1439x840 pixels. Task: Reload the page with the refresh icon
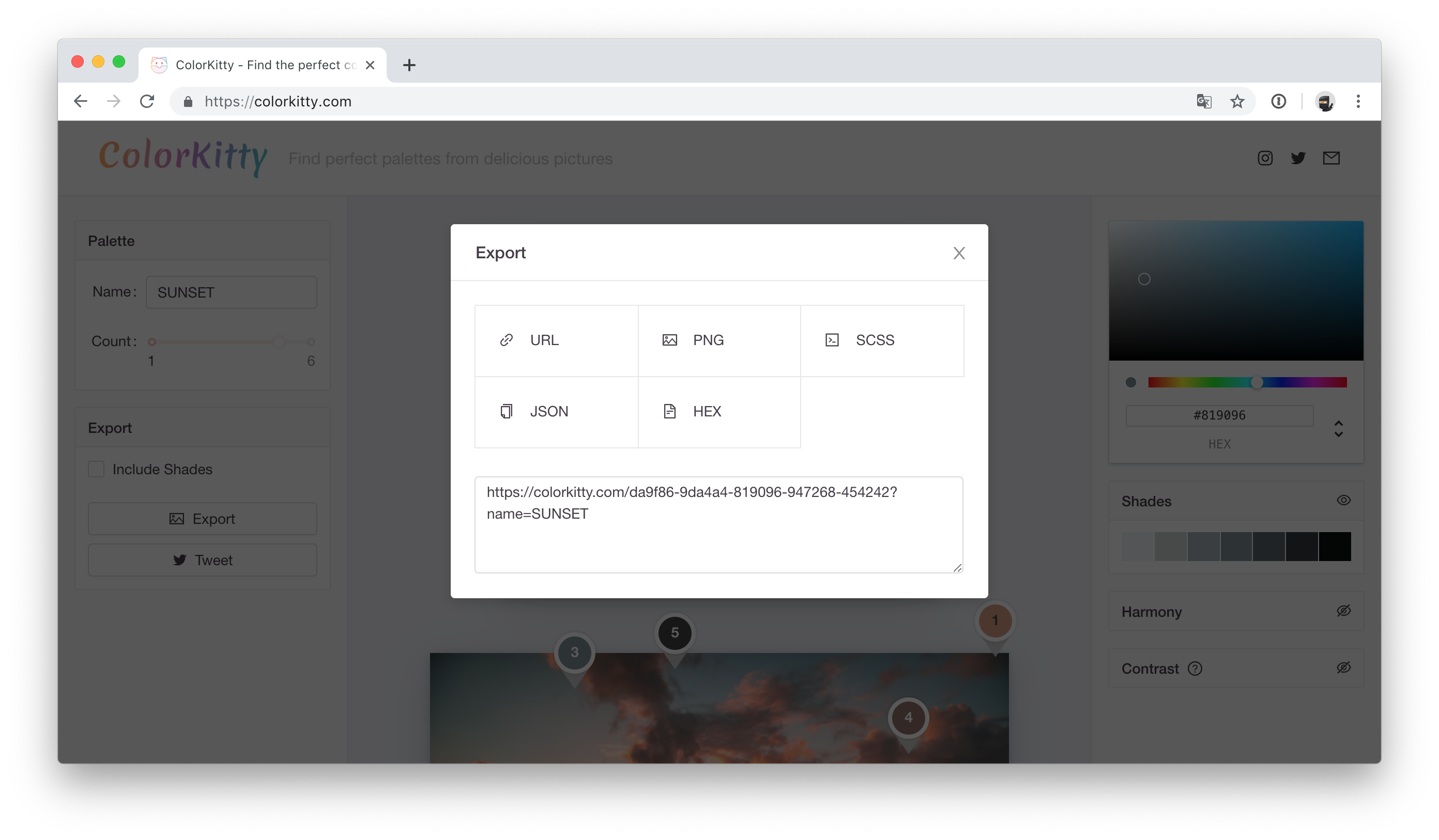tap(147, 102)
